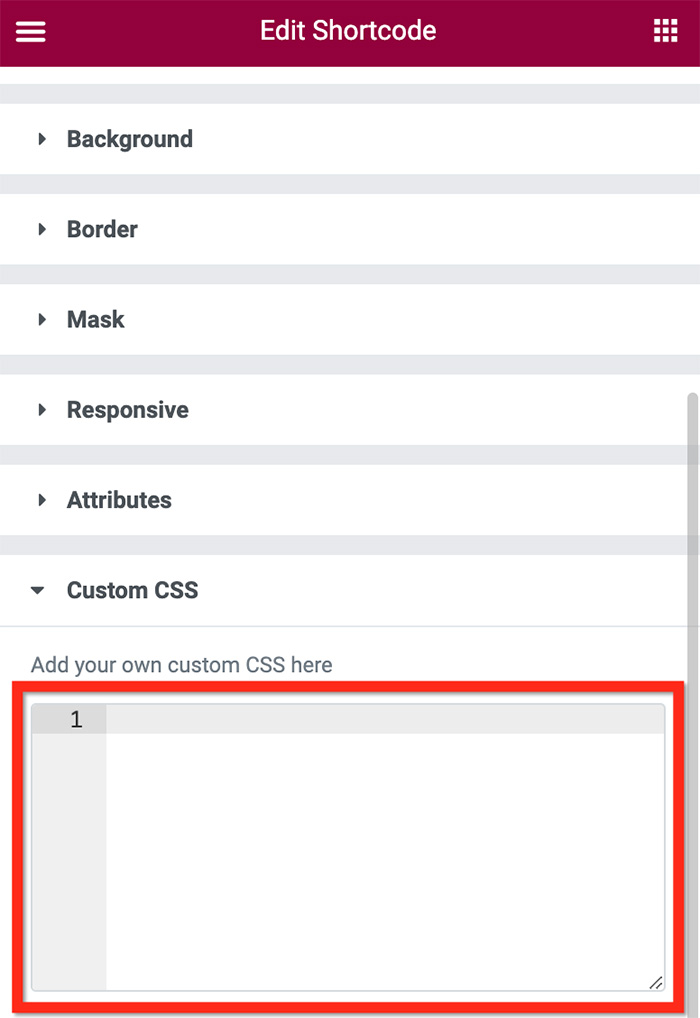Click the first line of the CSS editor
700x1018 pixels.
(x=385, y=719)
